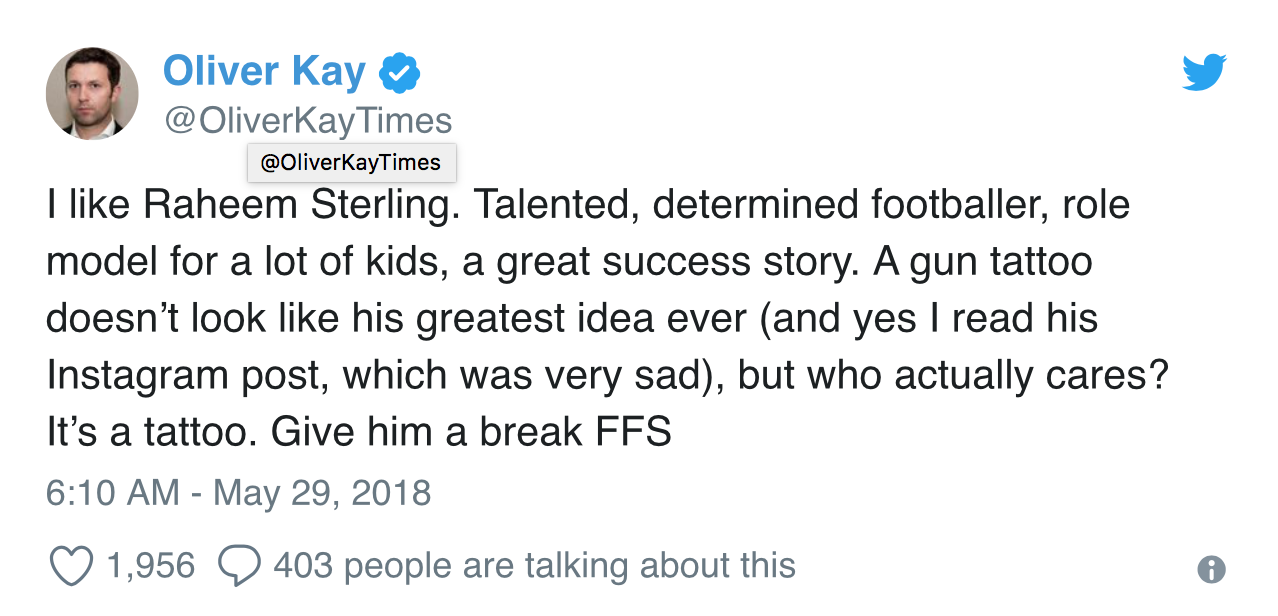
Task: Click the May 29, 2018 date
Action: coord(322,493)
